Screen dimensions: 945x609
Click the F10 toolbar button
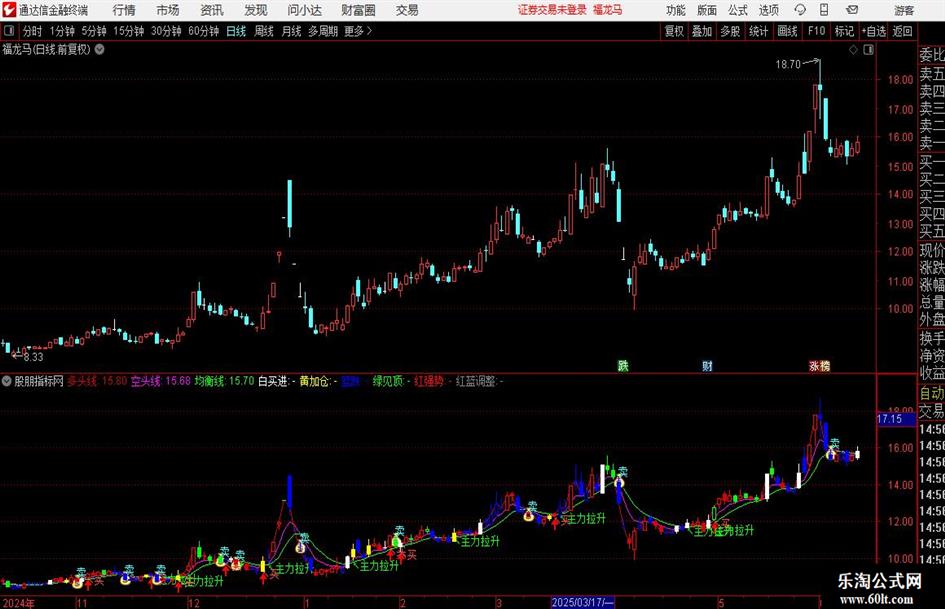click(x=817, y=31)
